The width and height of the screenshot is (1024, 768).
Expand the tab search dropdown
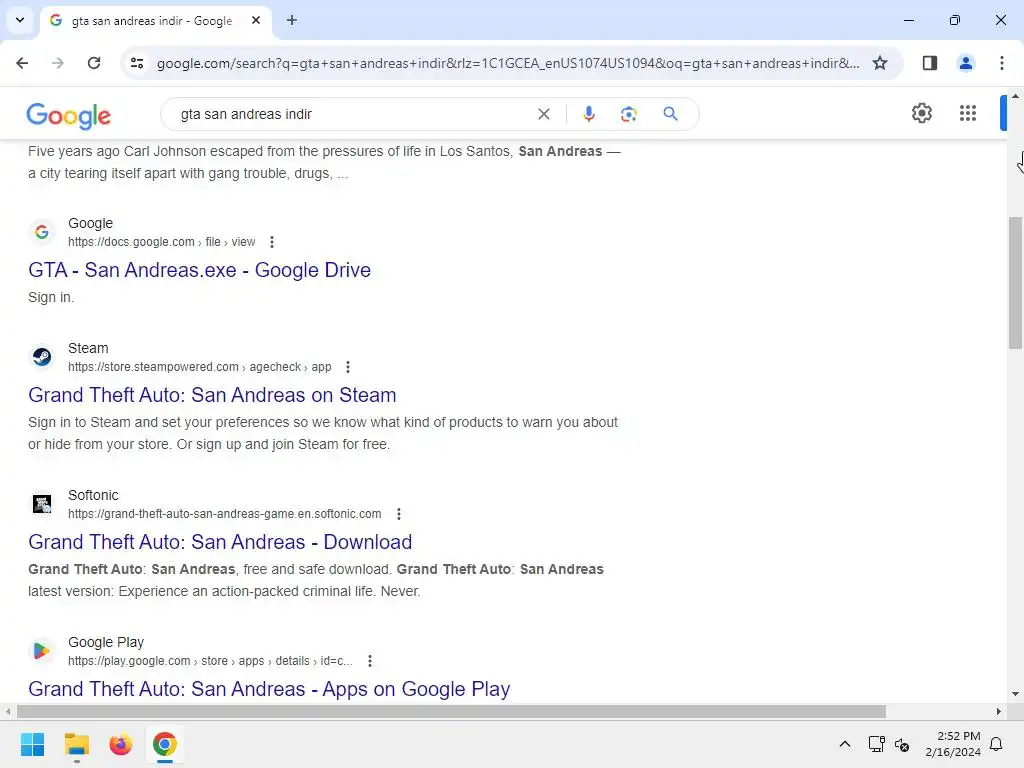(x=20, y=20)
